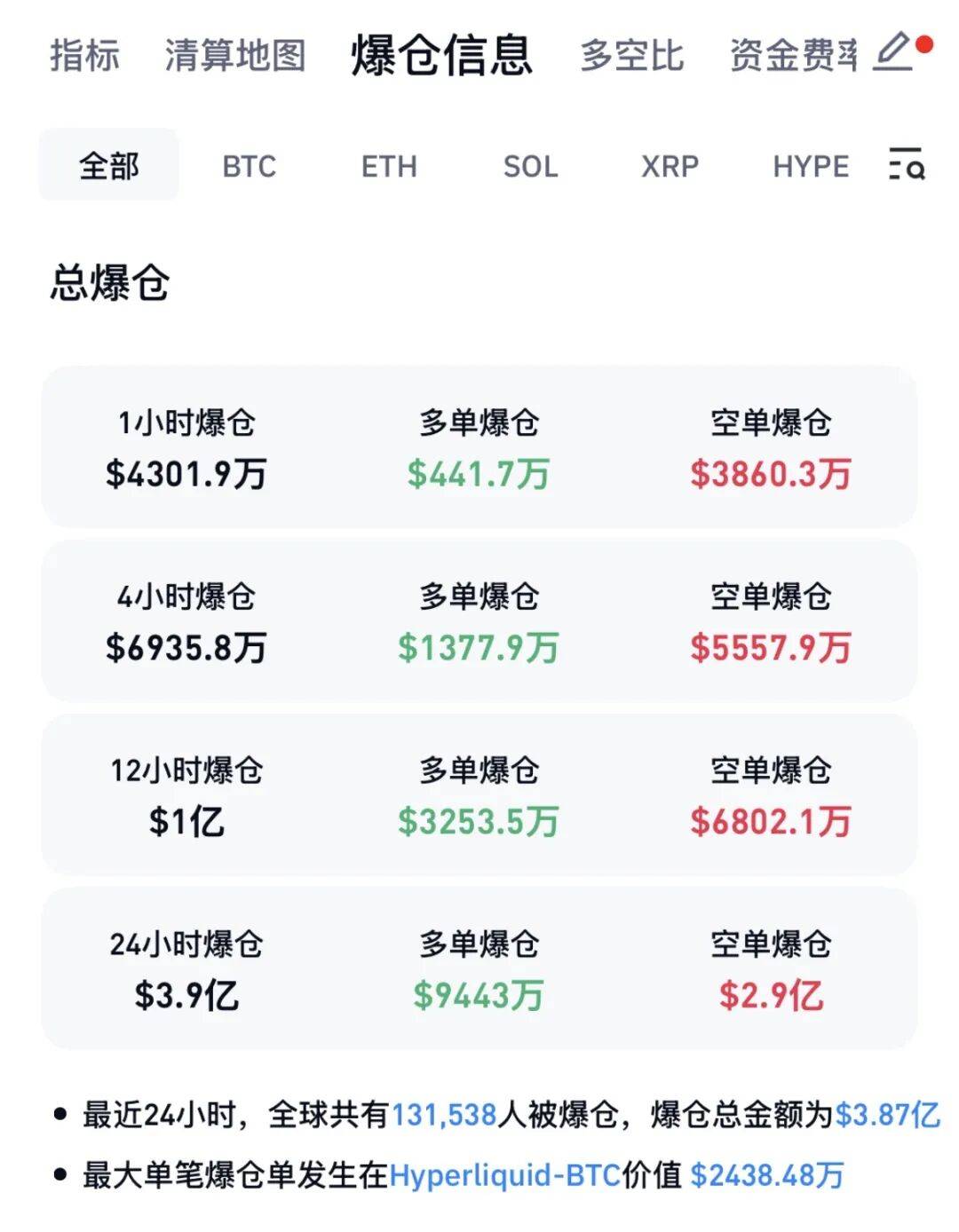Go to the 多空比 tab
The image size is (959, 1232).
click(631, 55)
